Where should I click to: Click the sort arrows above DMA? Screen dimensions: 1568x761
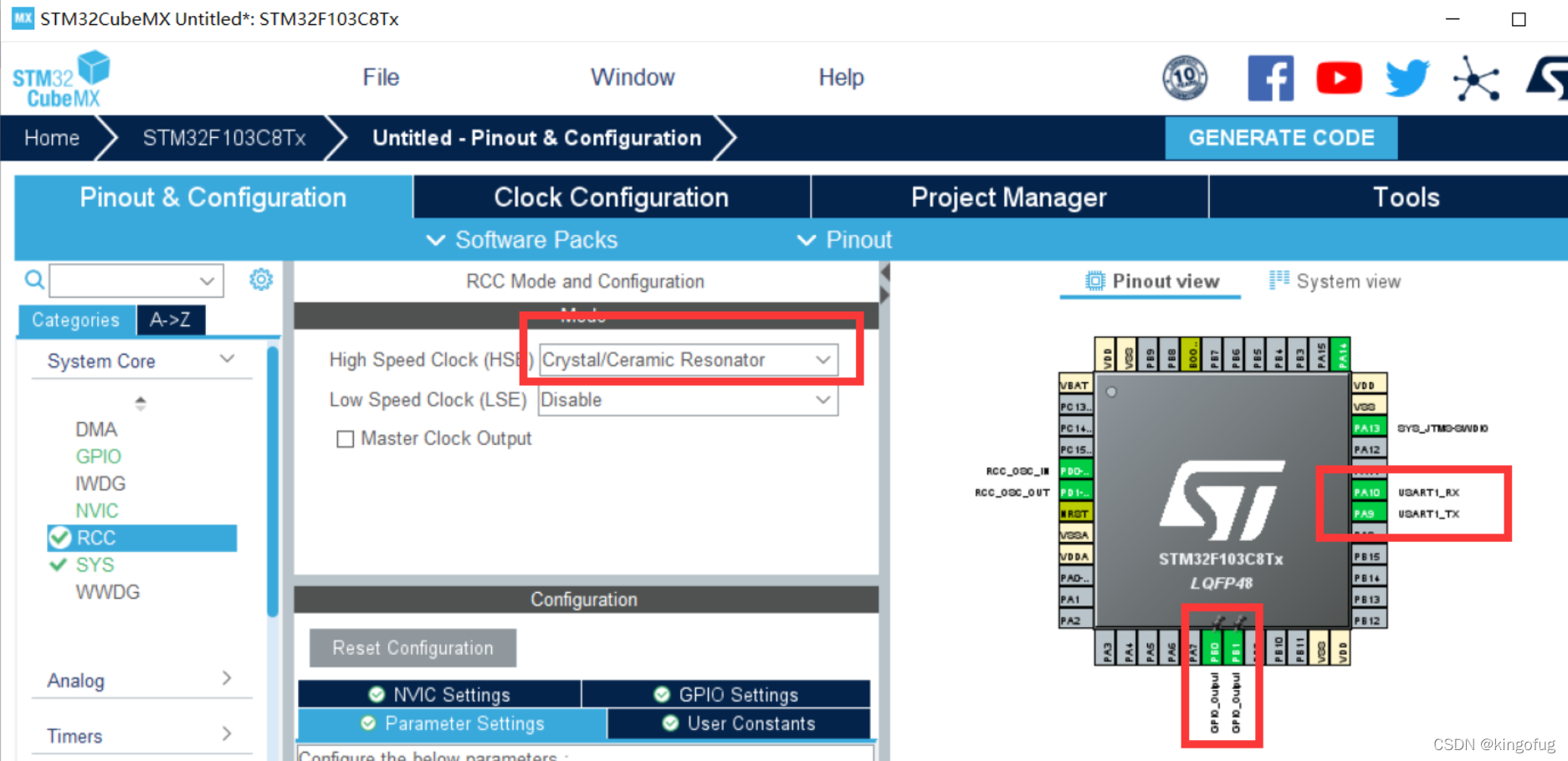point(141,403)
